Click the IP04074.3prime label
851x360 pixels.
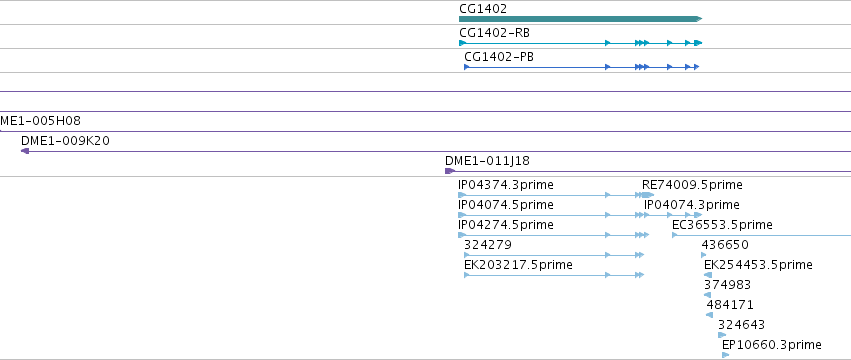691,205
